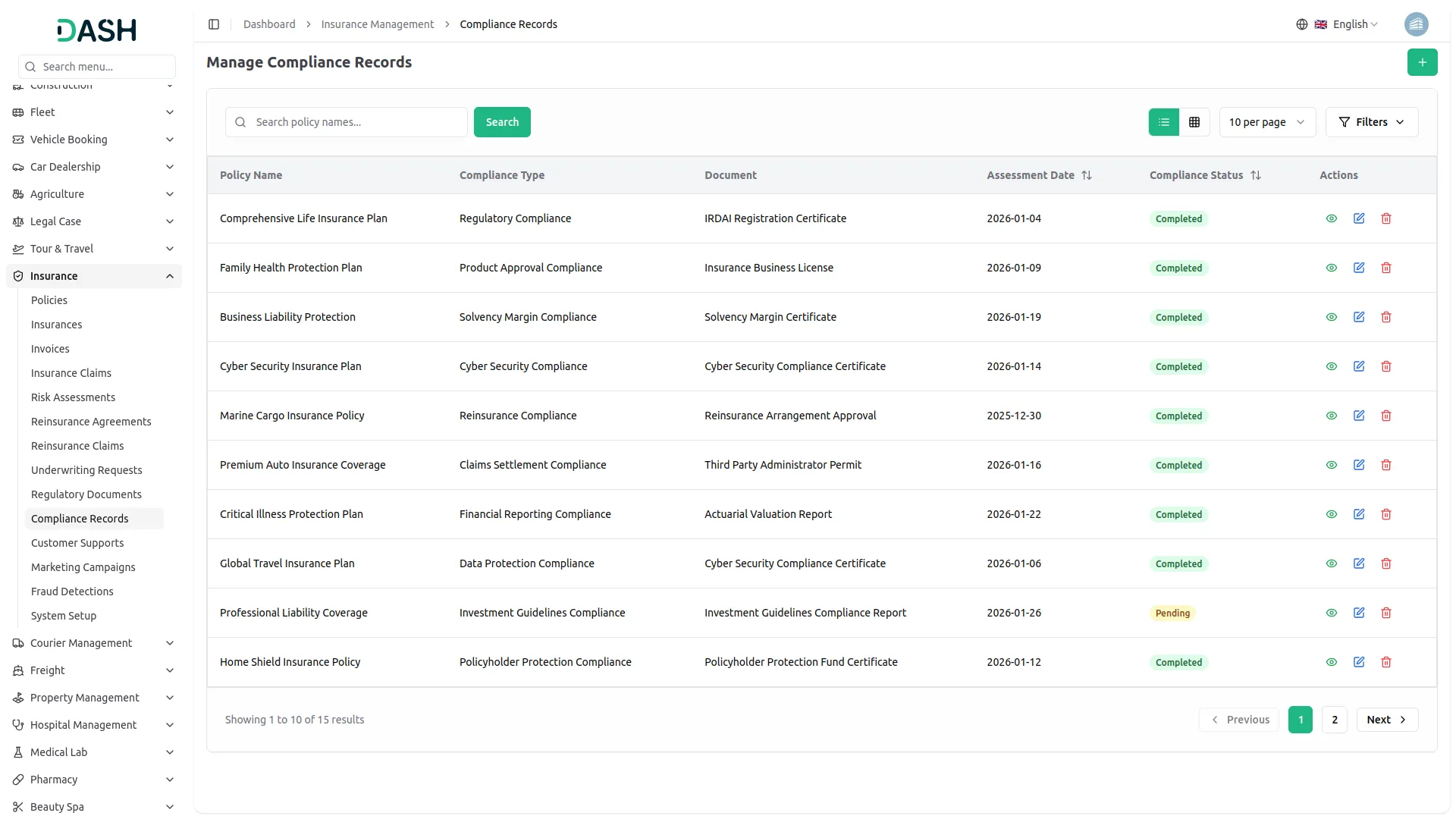The height and width of the screenshot is (819, 1456).
Task: Open the Insurance sidebar section icon
Action: click(17, 275)
